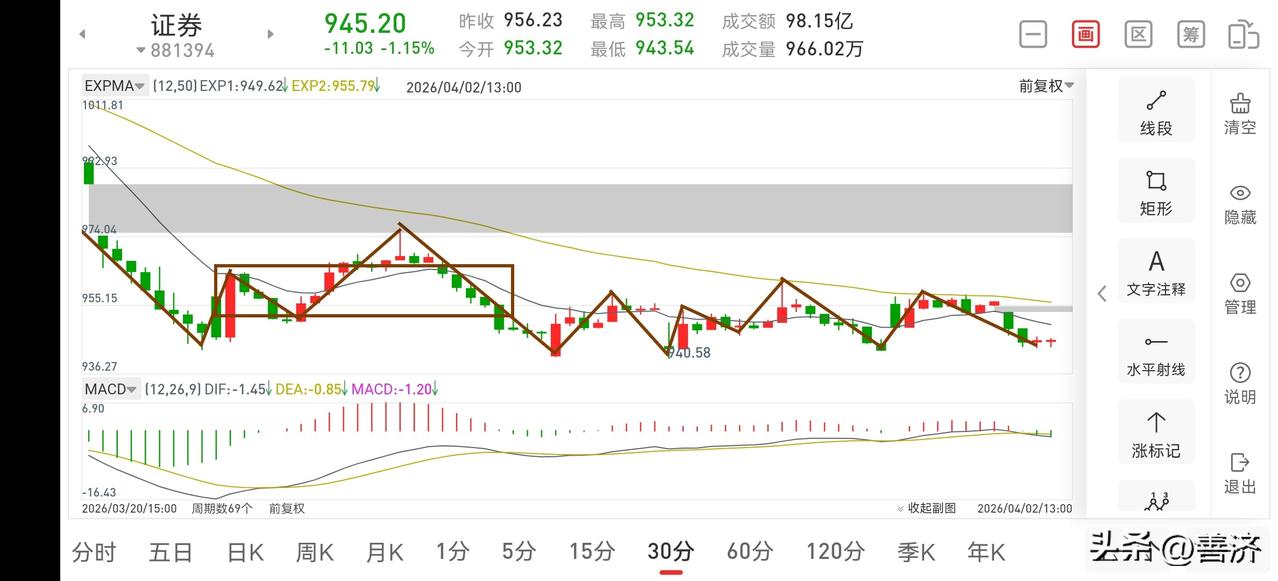Image resolution: width=1278 pixels, height=581 pixels.
Task: Select the 文字注释 text annotation tool
Action: point(1156,273)
